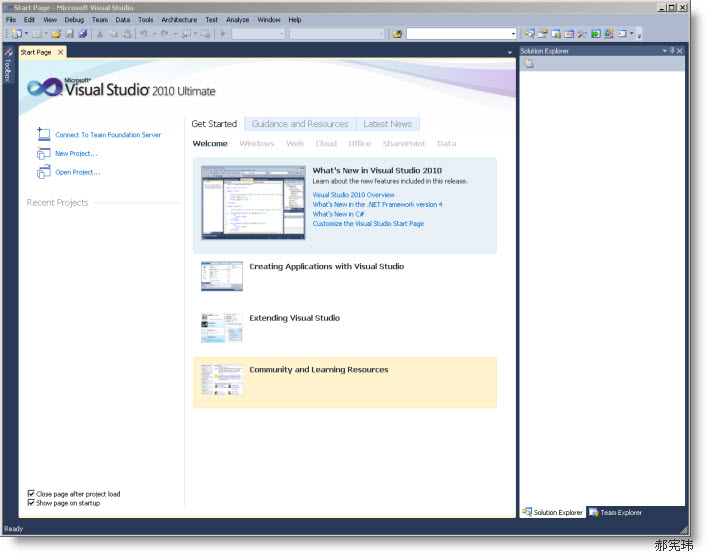This screenshot has height=553, width=707.
Task: Open the File menu
Action: tap(11, 20)
